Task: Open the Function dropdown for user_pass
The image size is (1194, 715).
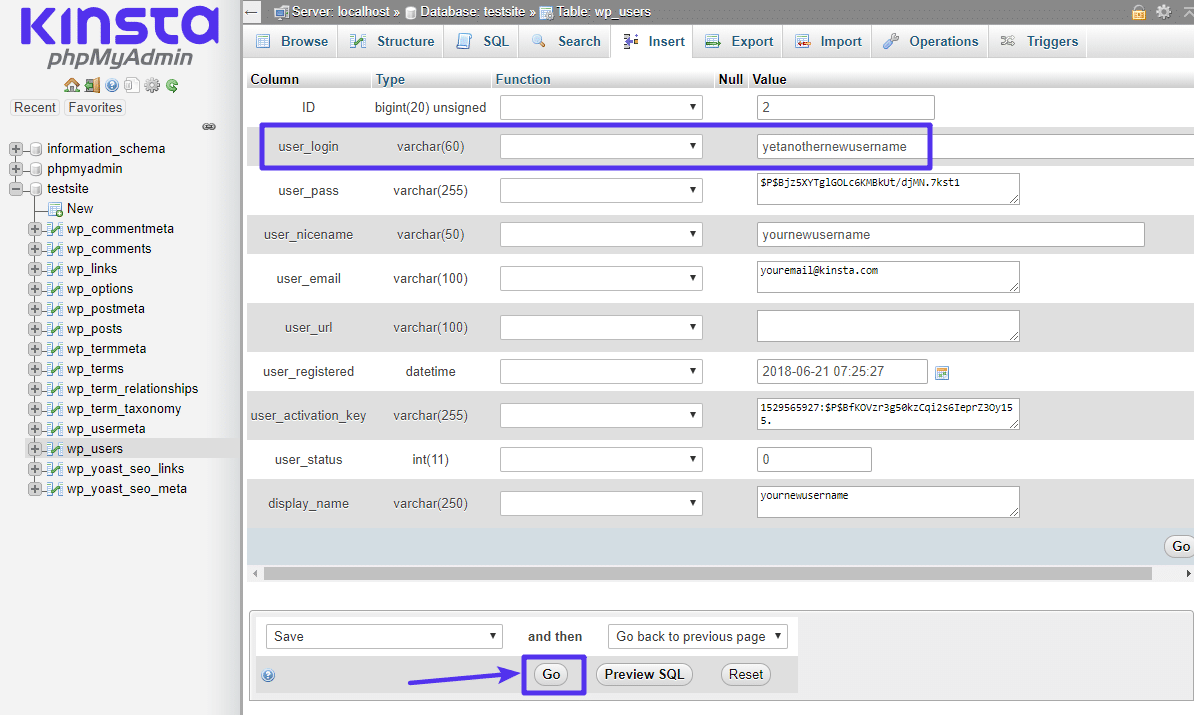Action: tap(601, 188)
